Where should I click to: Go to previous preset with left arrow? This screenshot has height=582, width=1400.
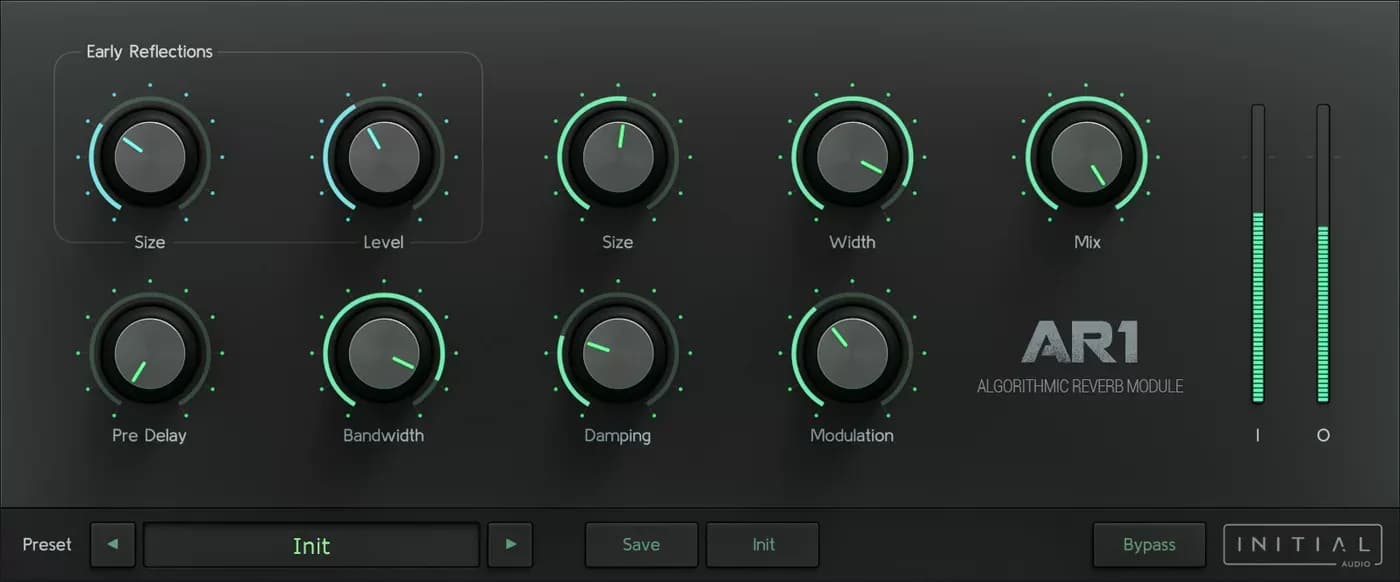112,545
